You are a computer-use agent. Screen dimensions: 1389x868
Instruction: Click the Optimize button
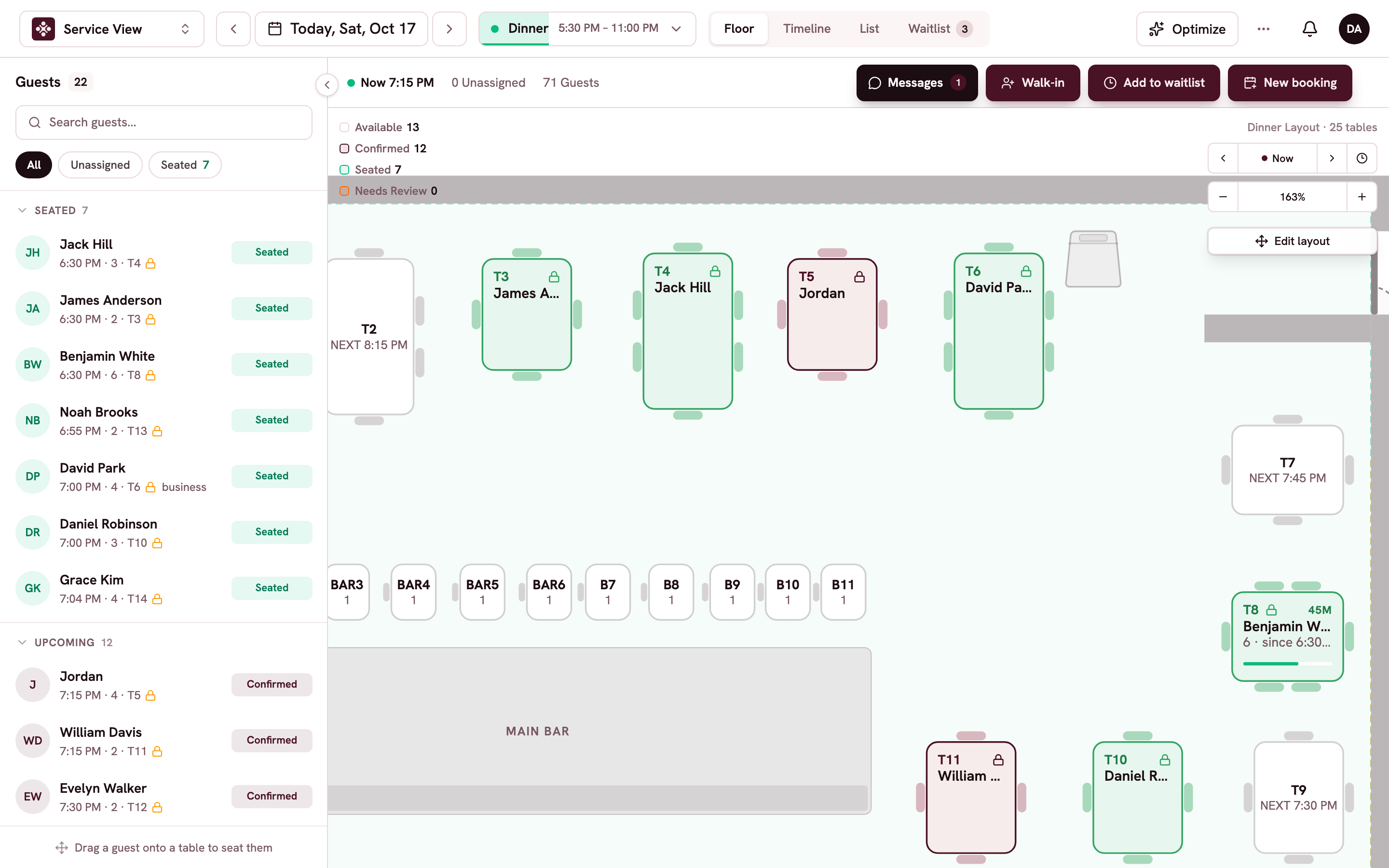tap(1187, 29)
